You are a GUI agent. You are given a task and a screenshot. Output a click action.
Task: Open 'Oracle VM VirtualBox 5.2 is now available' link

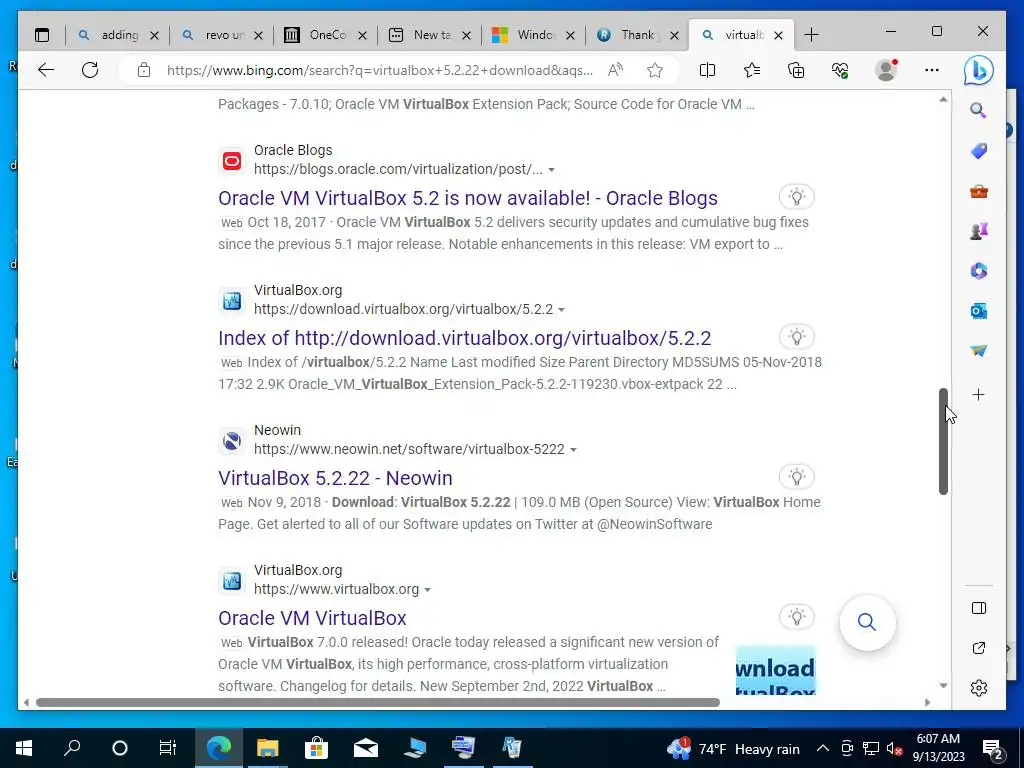pos(468,198)
